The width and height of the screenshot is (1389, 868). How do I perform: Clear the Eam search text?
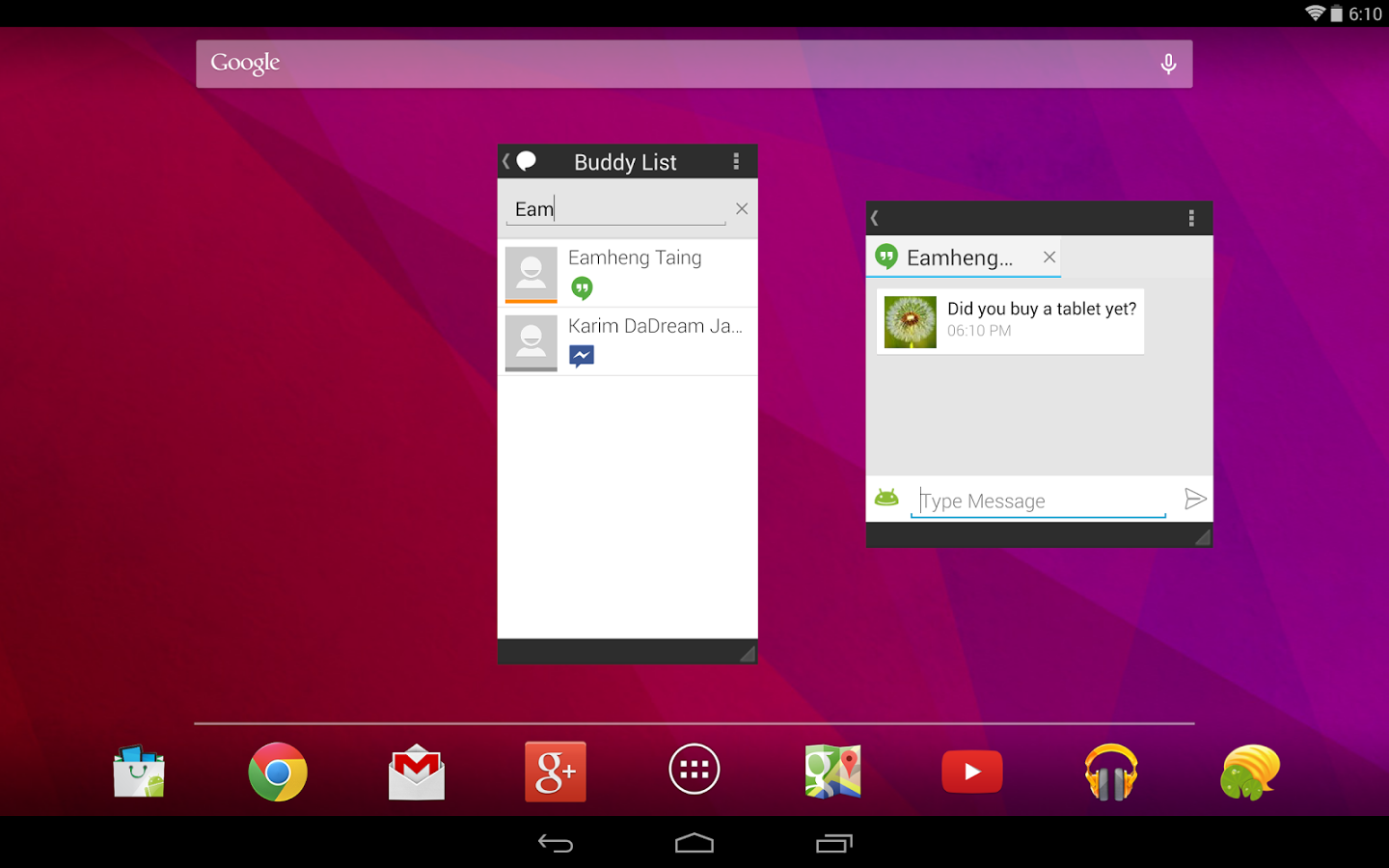(x=742, y=208)
